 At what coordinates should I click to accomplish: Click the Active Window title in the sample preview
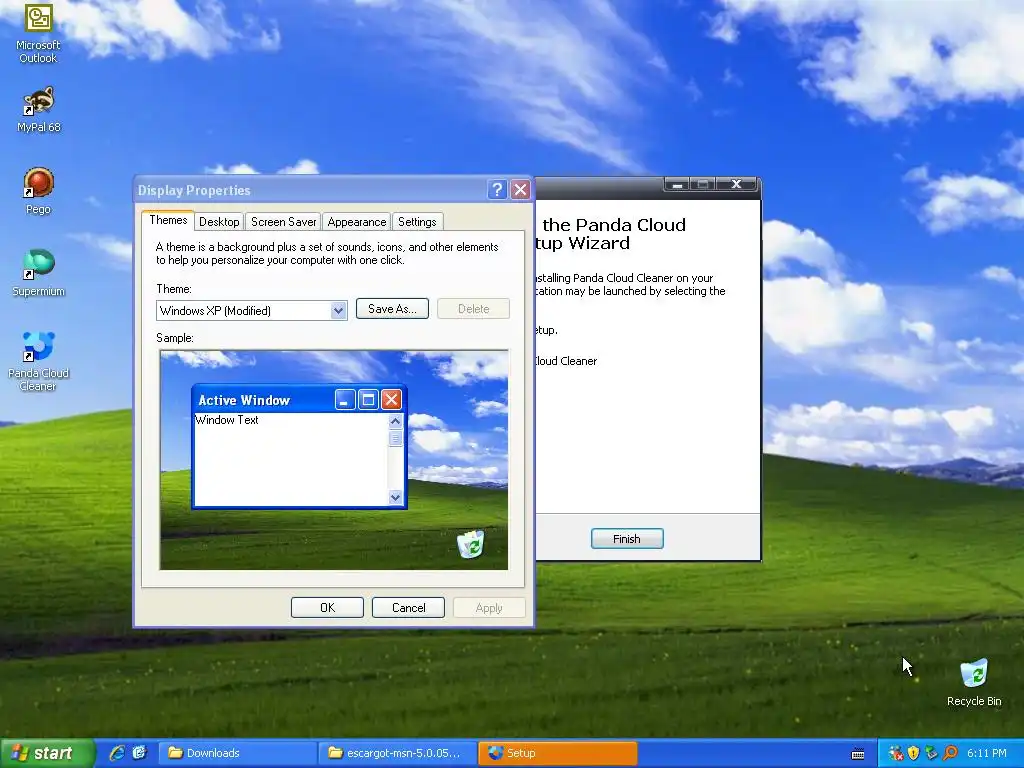[244, 400]
